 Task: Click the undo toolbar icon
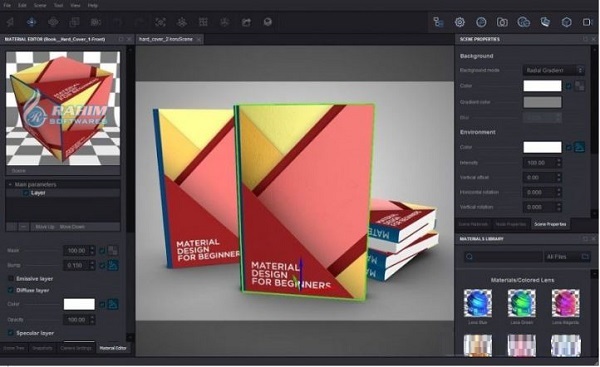117,22
